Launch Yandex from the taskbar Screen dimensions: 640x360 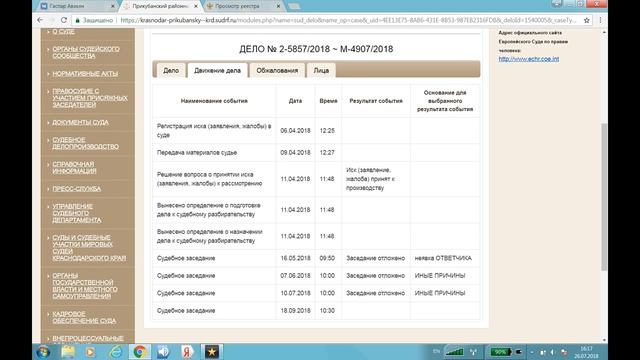tap(187, 351)
